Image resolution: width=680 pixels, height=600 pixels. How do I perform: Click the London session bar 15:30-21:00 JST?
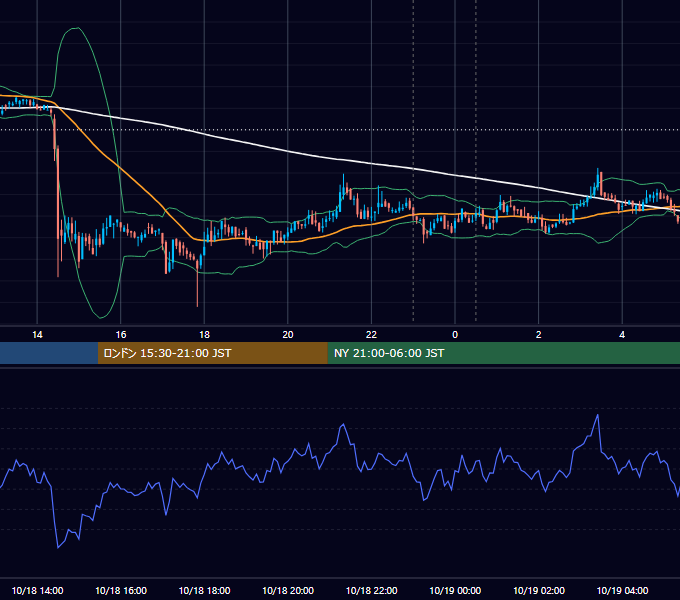[x=212, y=353]
